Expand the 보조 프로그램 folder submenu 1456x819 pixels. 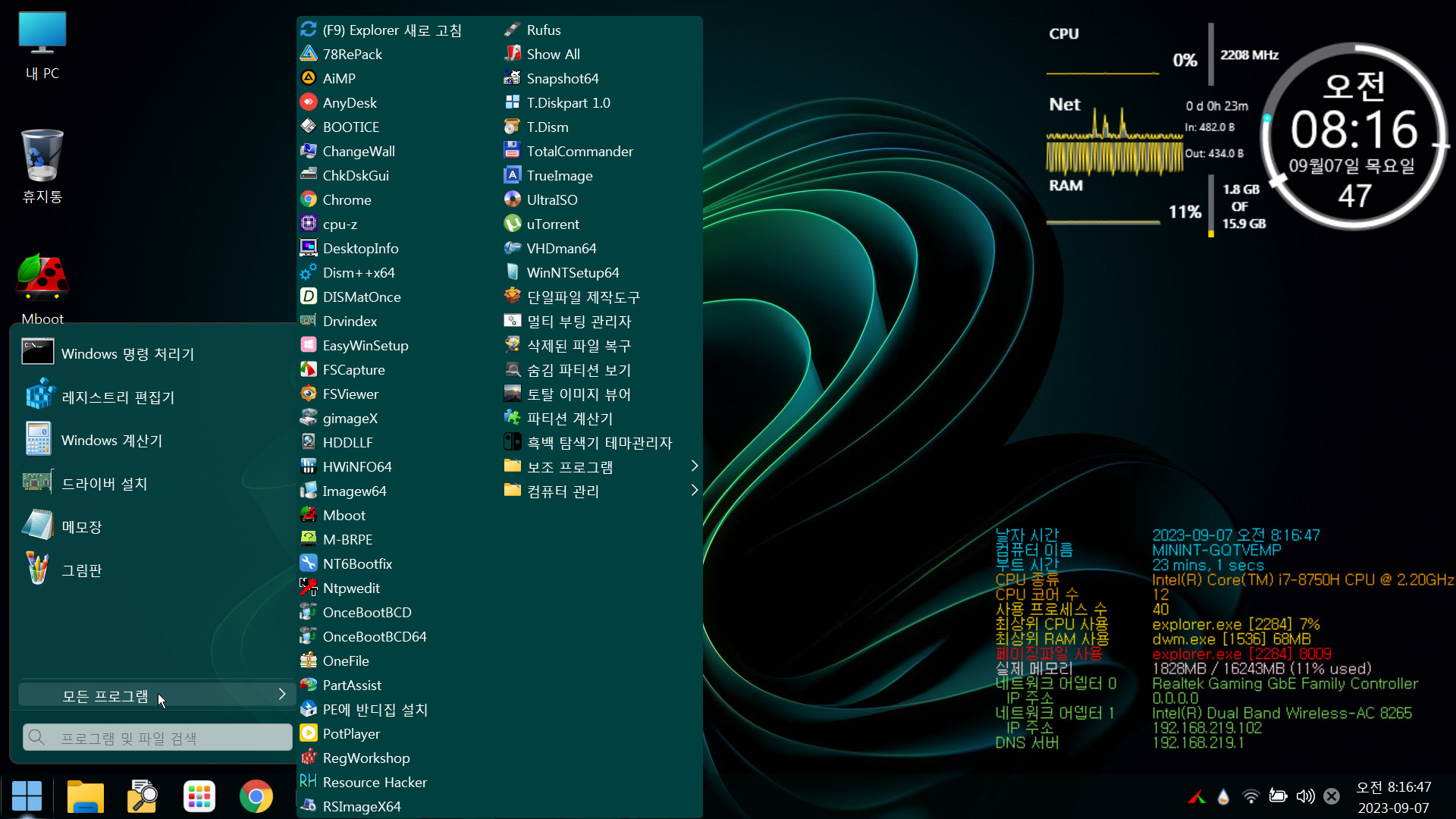(x=601, y=467)
